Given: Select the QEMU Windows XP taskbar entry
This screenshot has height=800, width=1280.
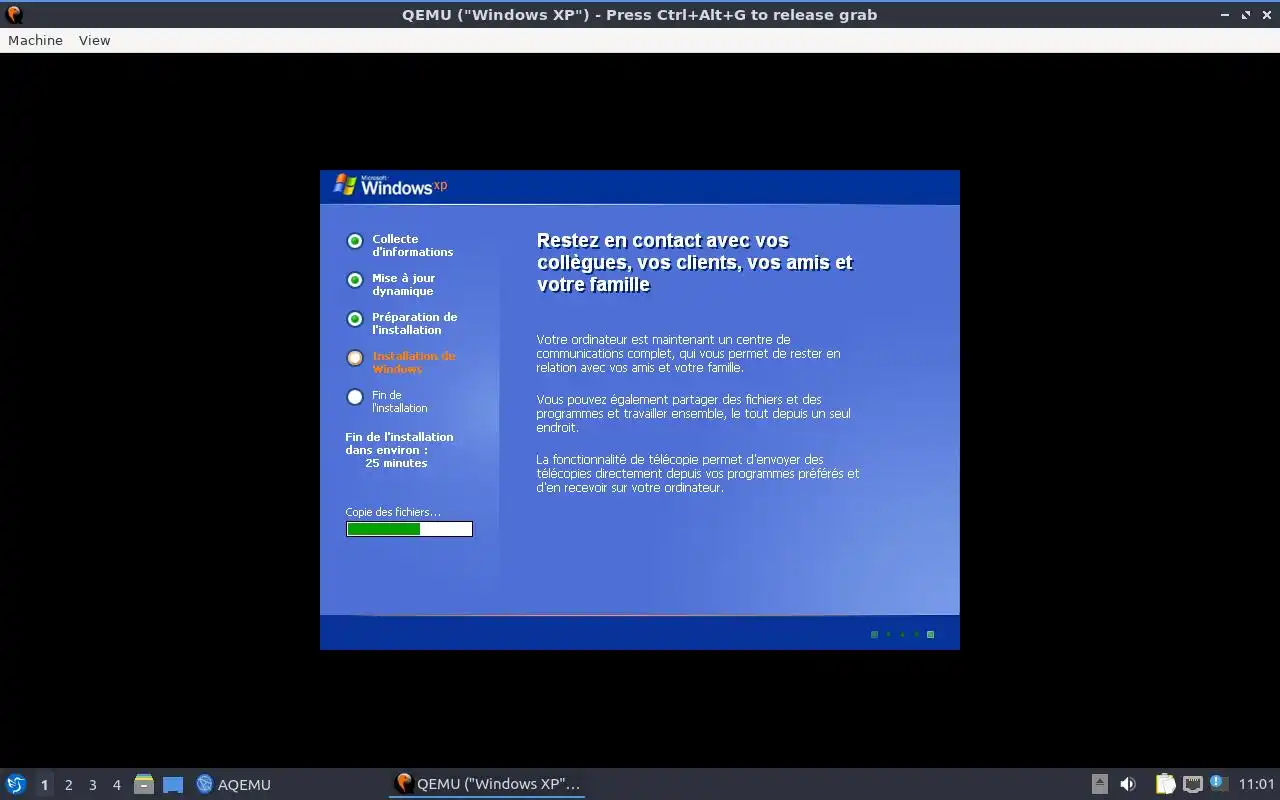Looking at the screenshot, I should point(487,784).
